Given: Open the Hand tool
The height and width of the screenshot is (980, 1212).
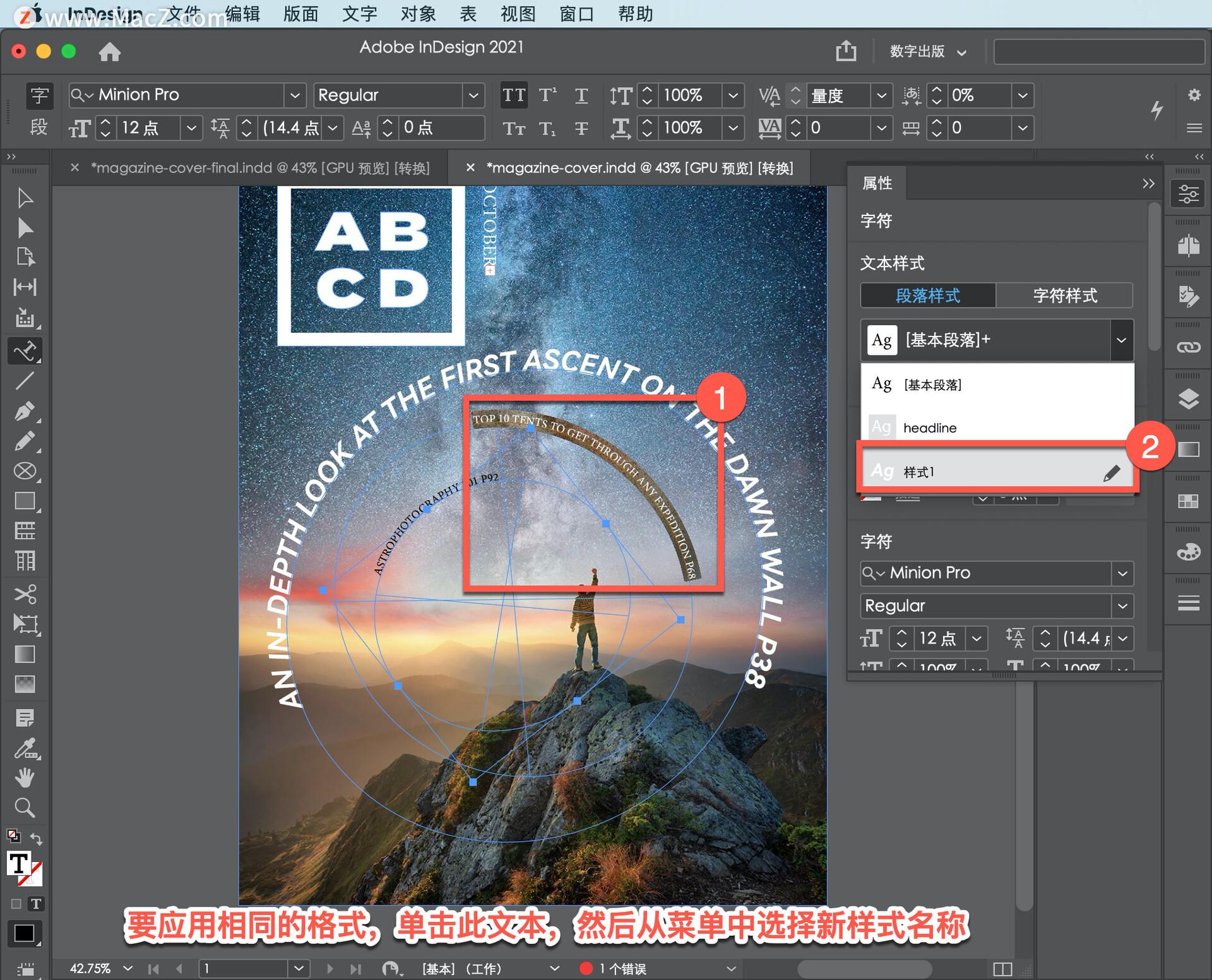Looking at the screenshot, I should [25, 778].
